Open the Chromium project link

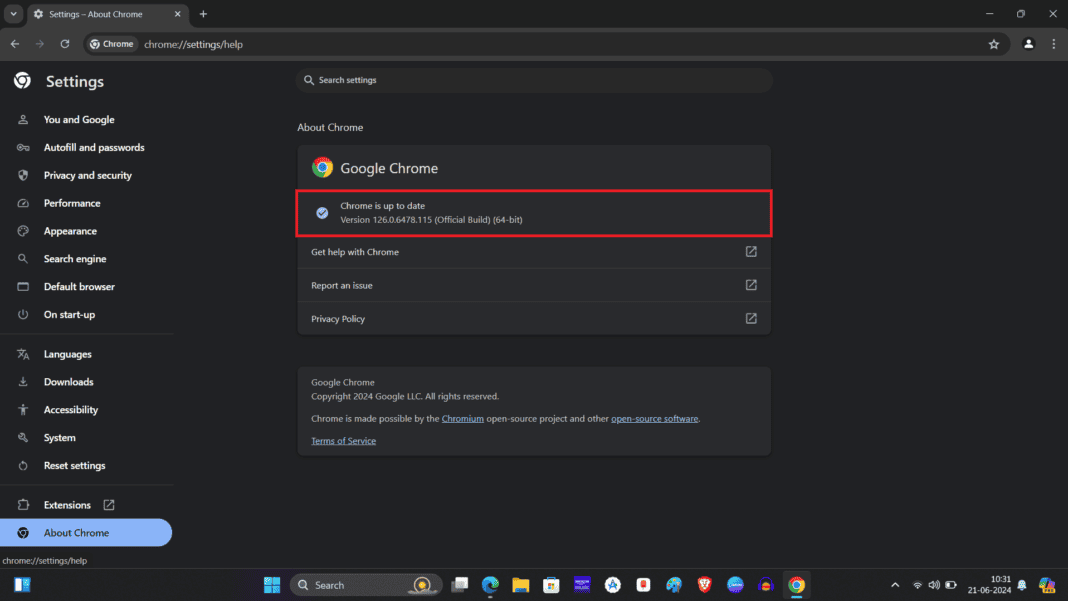coord(462,418)
